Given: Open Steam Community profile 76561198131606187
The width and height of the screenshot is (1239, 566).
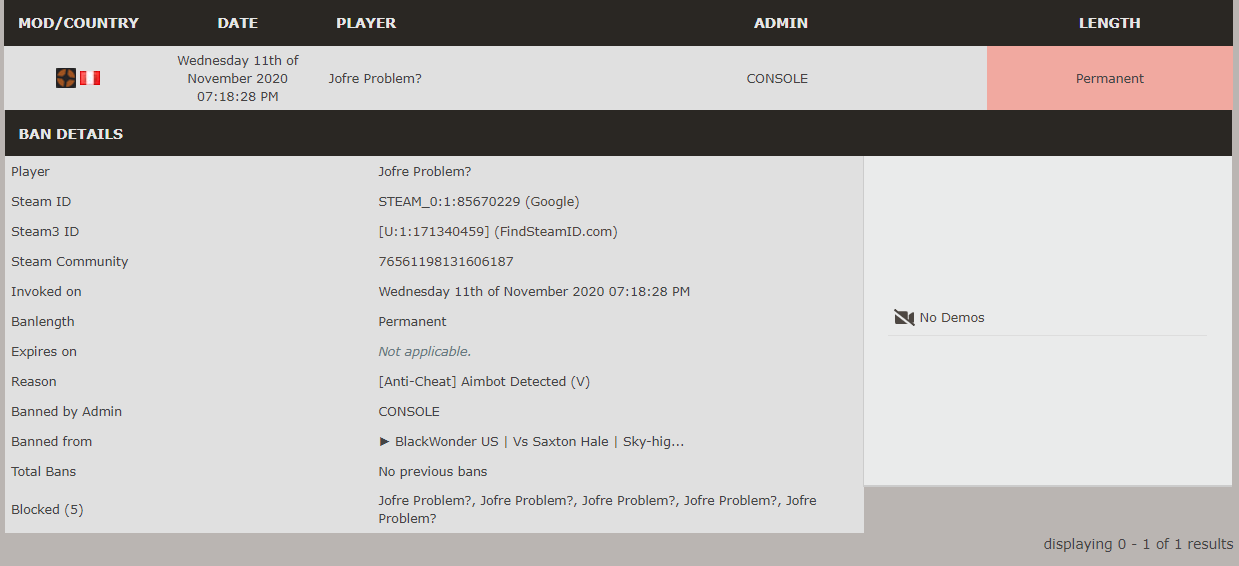Looking at the screenshot, I should (x=446, y=262).
